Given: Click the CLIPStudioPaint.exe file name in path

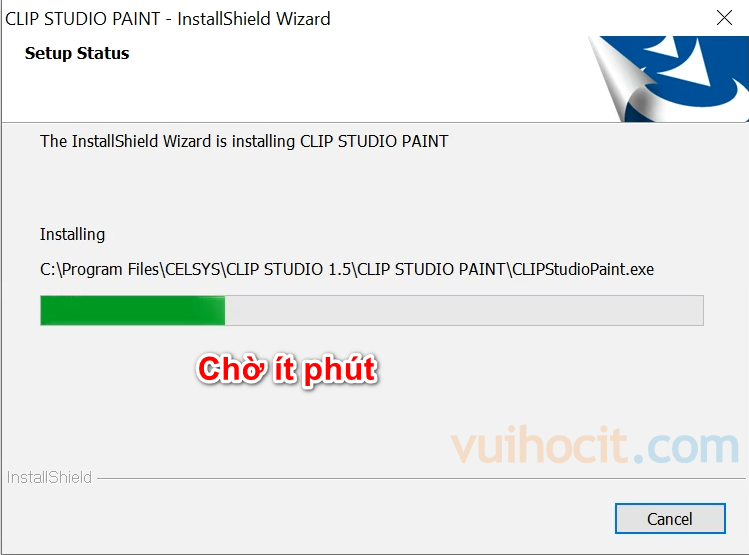Looking at the screenshot, I should click(583, 269).
